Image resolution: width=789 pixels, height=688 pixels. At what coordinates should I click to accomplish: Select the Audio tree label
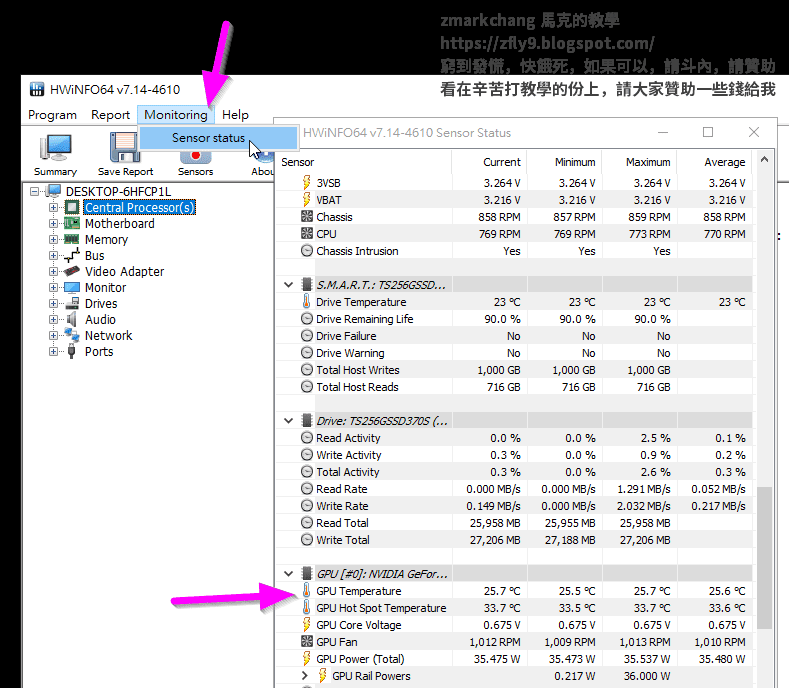tap(100, 320)
